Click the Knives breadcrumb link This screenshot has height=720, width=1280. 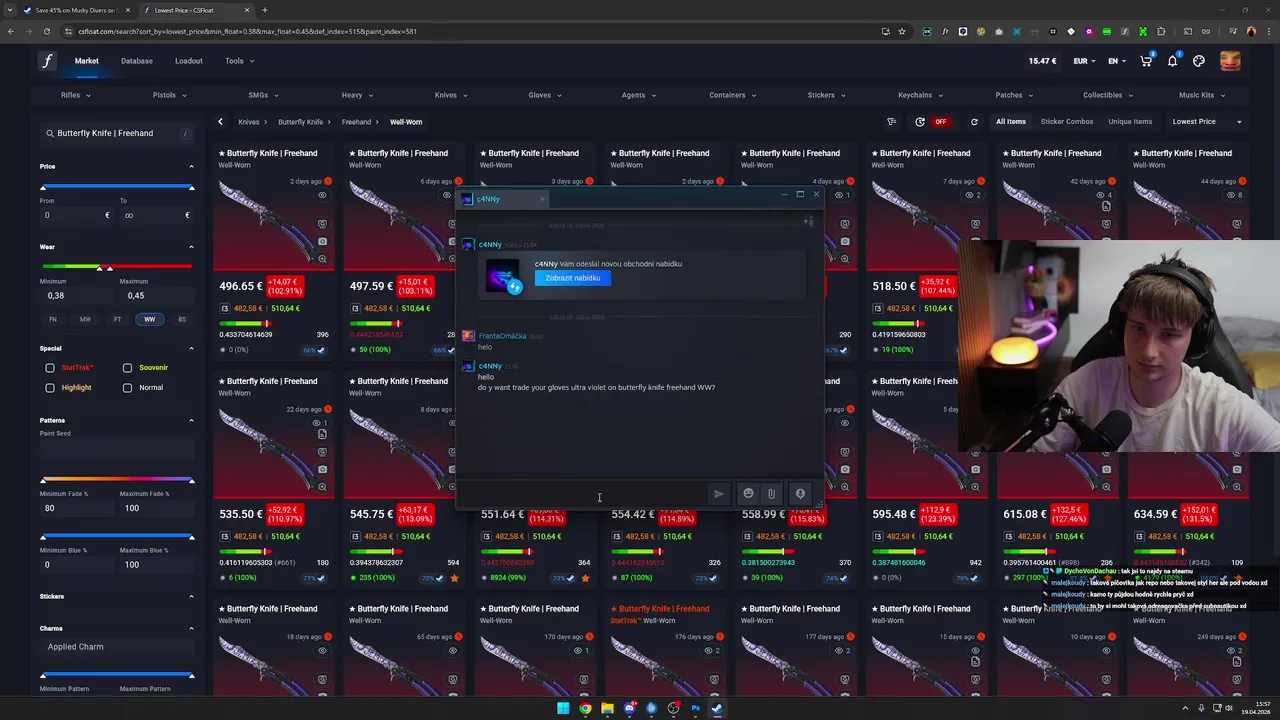coord(248,122)
